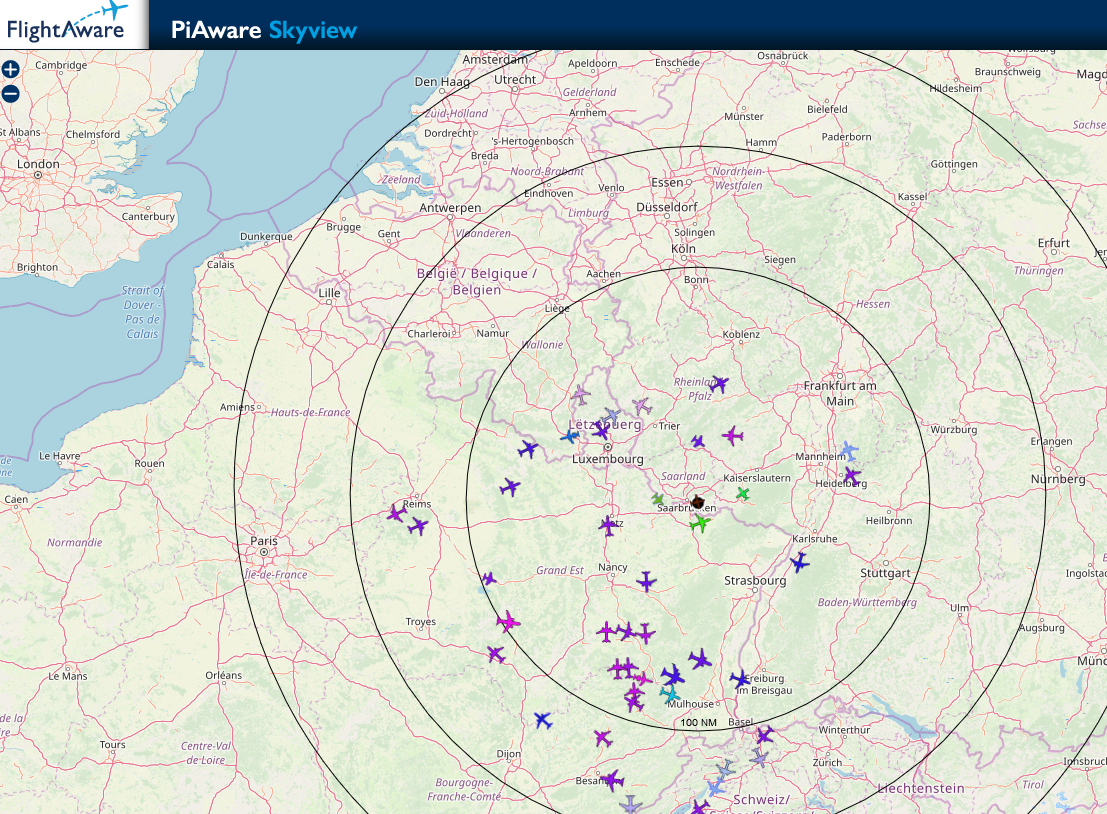Screen dimensions: 1107x814
Task: Select the magenta aircraft northeast of Dijon
Action: point(602,738)
